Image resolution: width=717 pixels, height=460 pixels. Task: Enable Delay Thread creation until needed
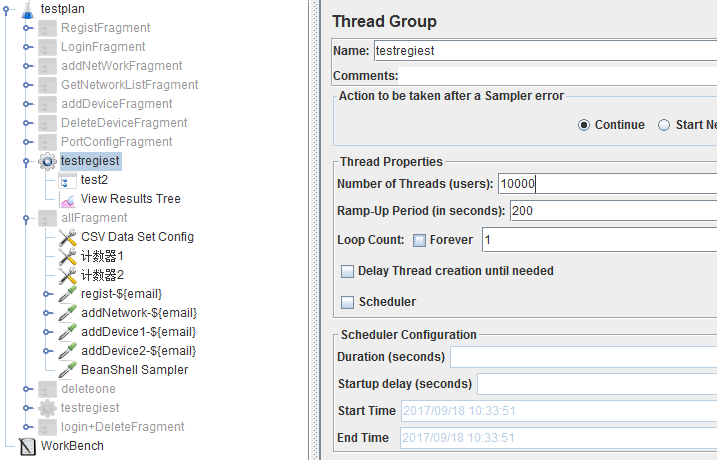tap(347, 271)
